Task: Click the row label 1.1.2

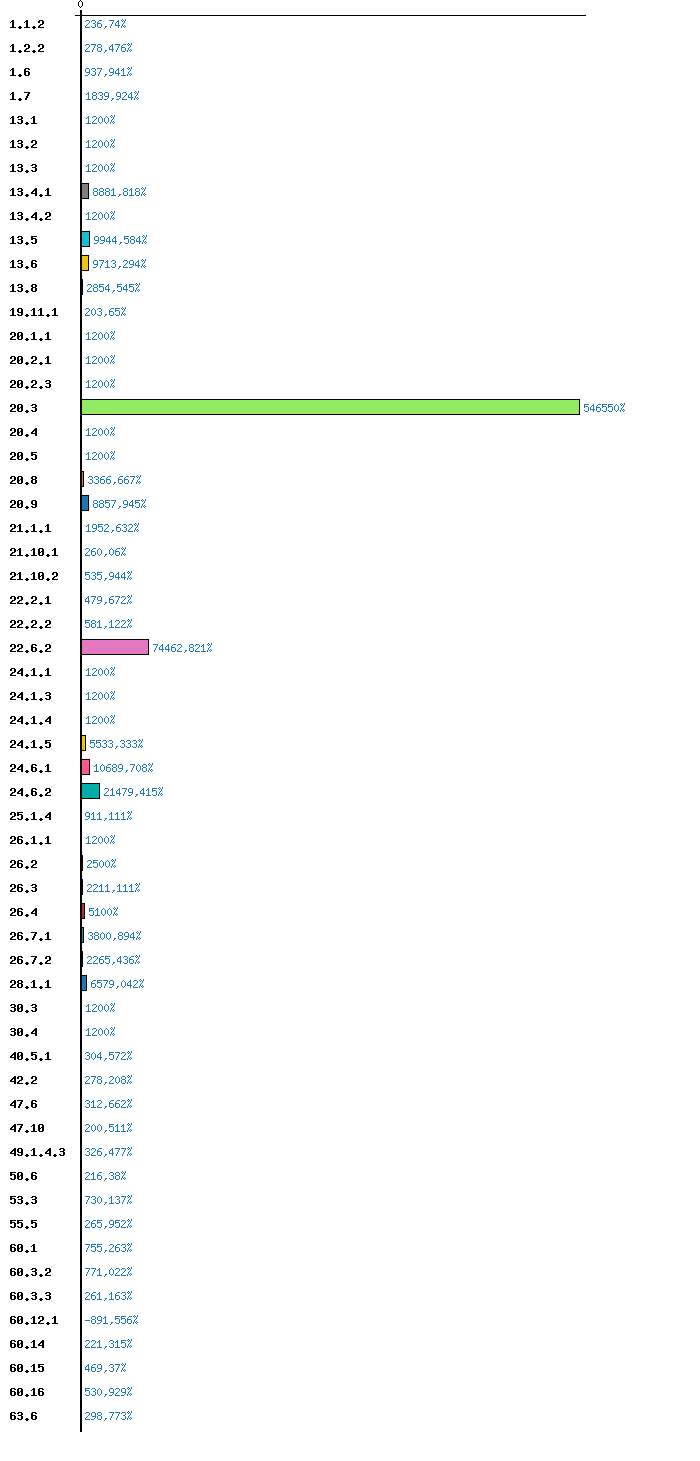Action: (x=27, y=24)
